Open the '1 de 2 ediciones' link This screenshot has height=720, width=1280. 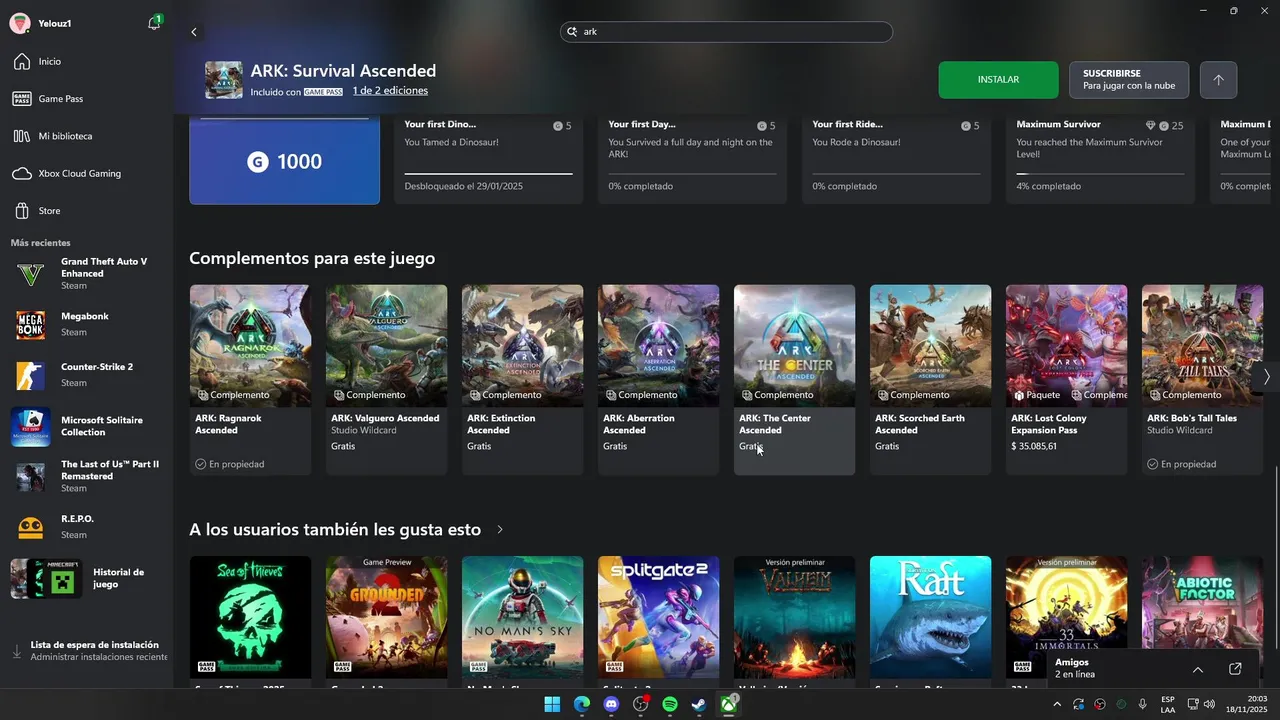pyautogui.click(x=390, y=91)
